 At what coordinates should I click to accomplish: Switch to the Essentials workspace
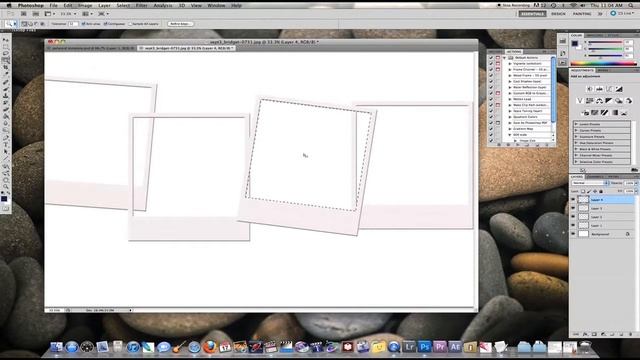[532, 14]
